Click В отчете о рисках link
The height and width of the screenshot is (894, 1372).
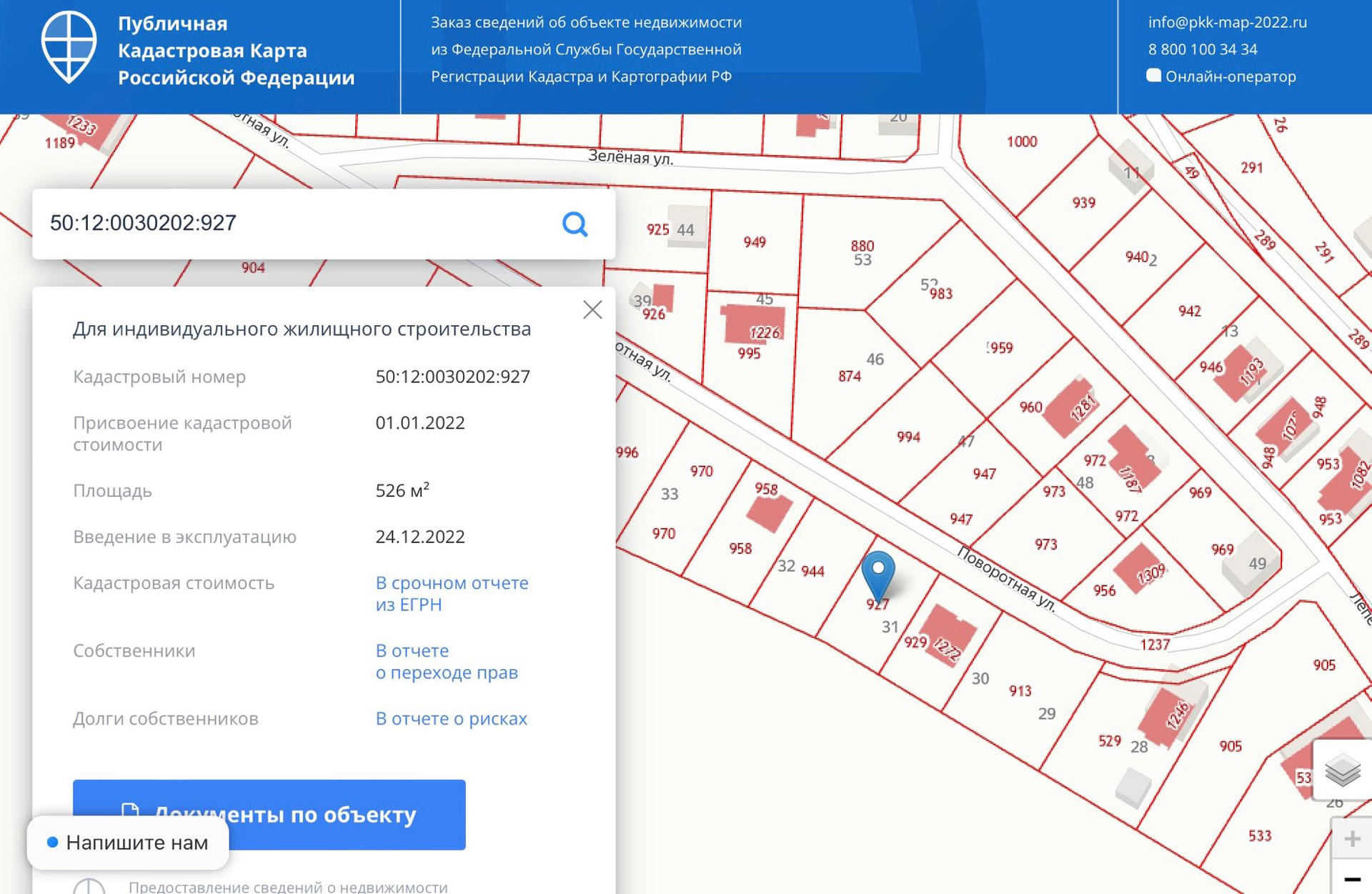click(451, 718)
